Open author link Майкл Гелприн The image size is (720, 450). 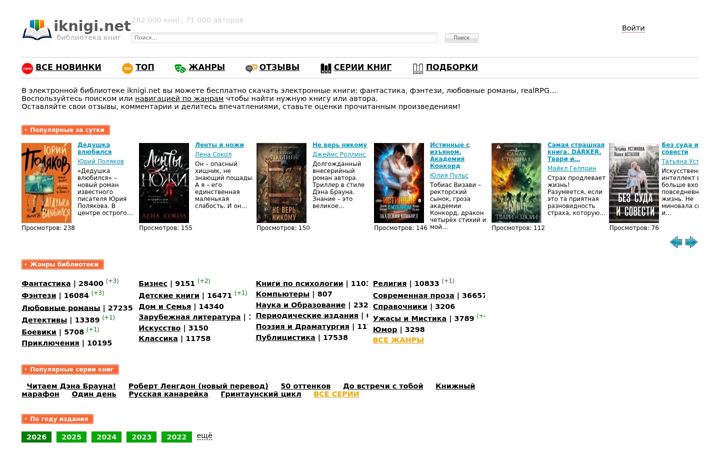click(x=572, y=169)
